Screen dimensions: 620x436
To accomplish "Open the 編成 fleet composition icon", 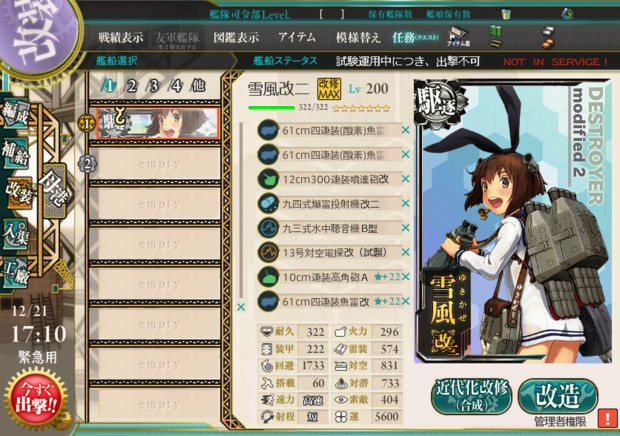I will tap(16, 113).
